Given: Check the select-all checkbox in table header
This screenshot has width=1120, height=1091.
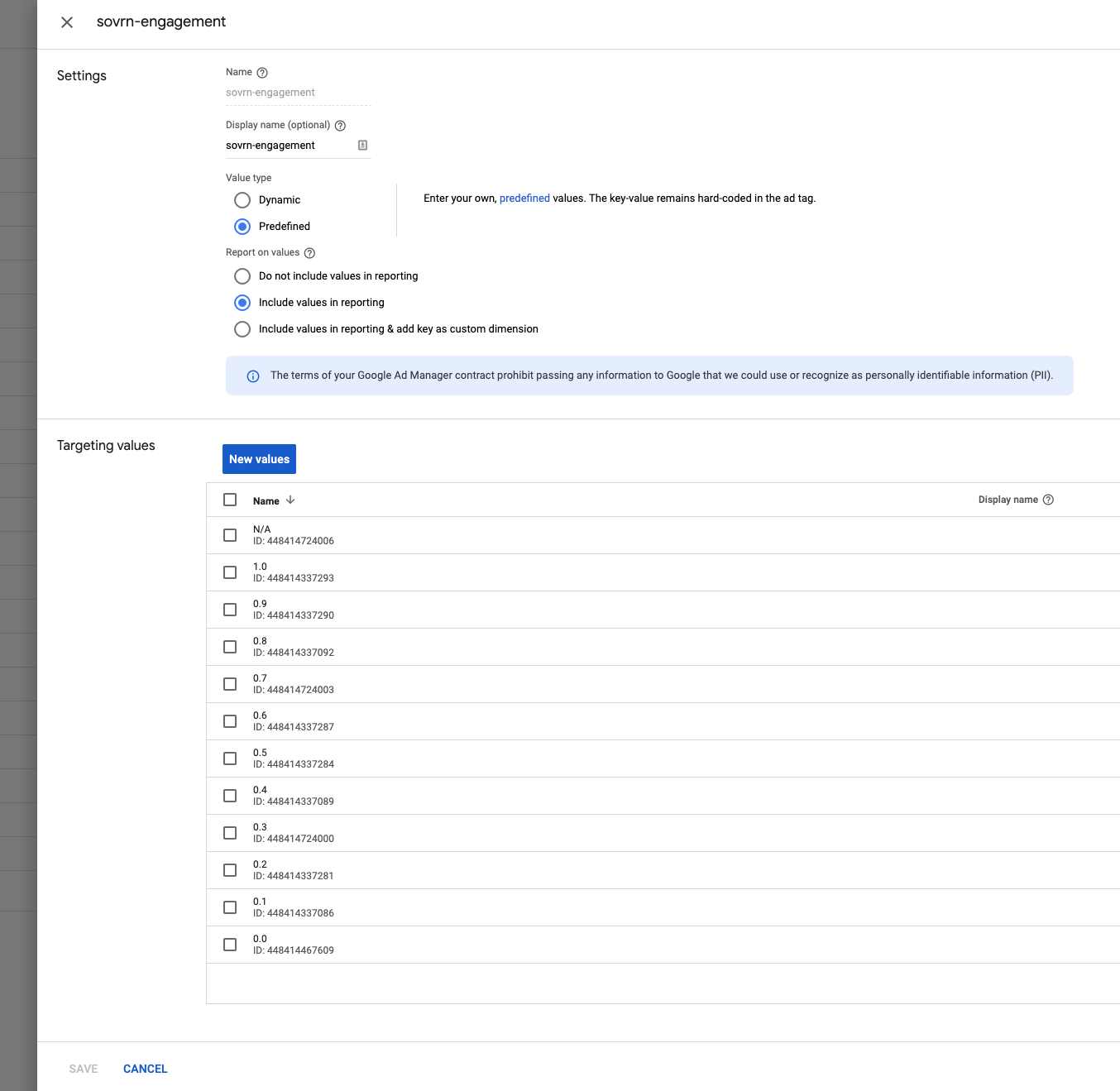Looking at the screenshot, I should pyautogui.click(x=230, y=500).
